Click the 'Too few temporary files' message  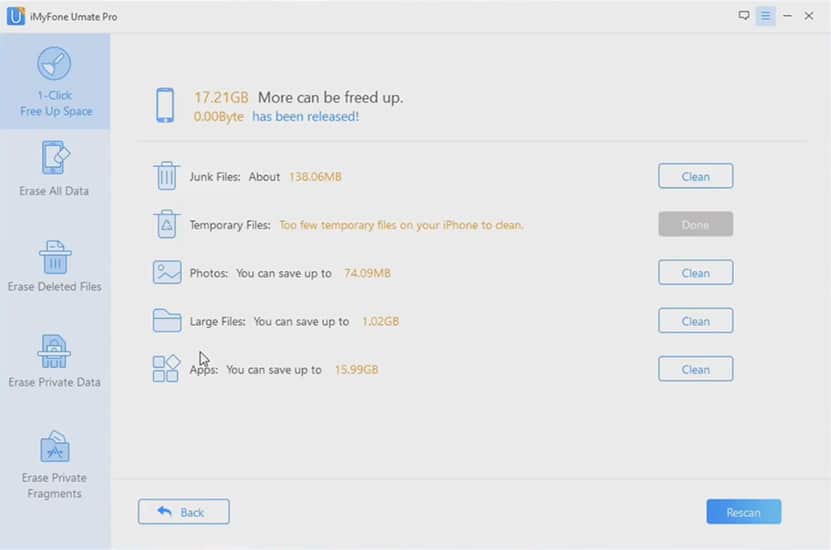coord(401,225)
